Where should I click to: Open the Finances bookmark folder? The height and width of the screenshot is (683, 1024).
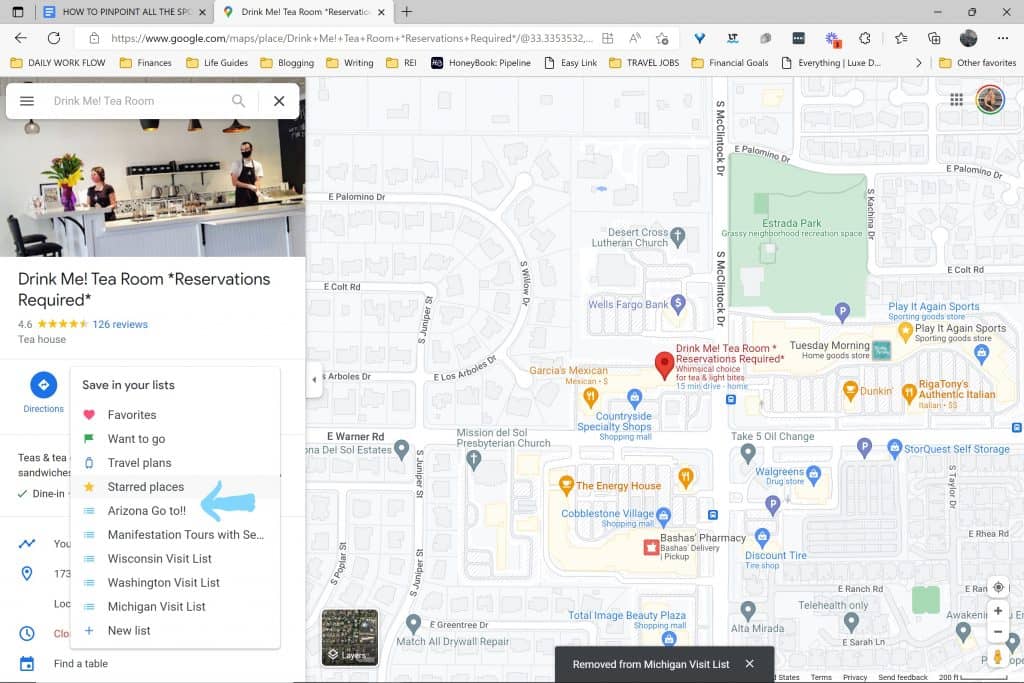[146, 63]
